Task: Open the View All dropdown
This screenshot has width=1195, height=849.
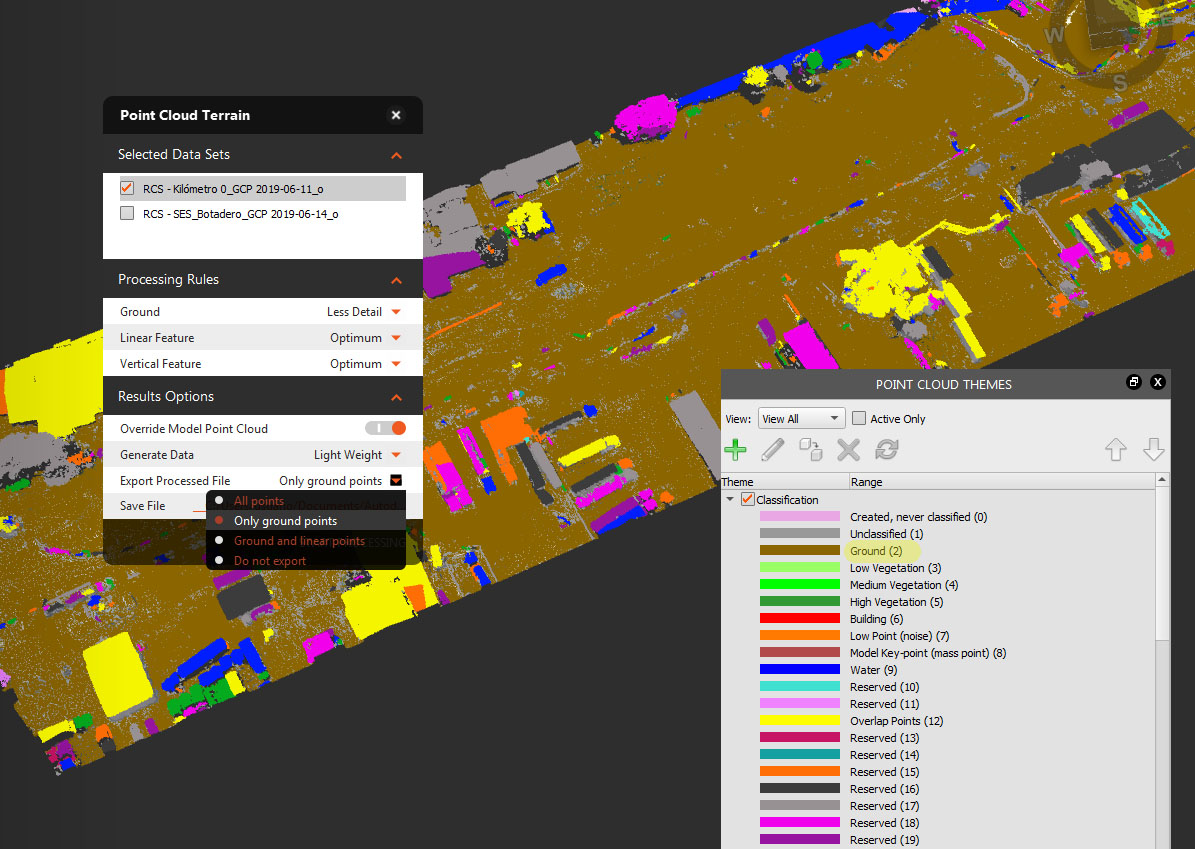Action: (801, 419)
